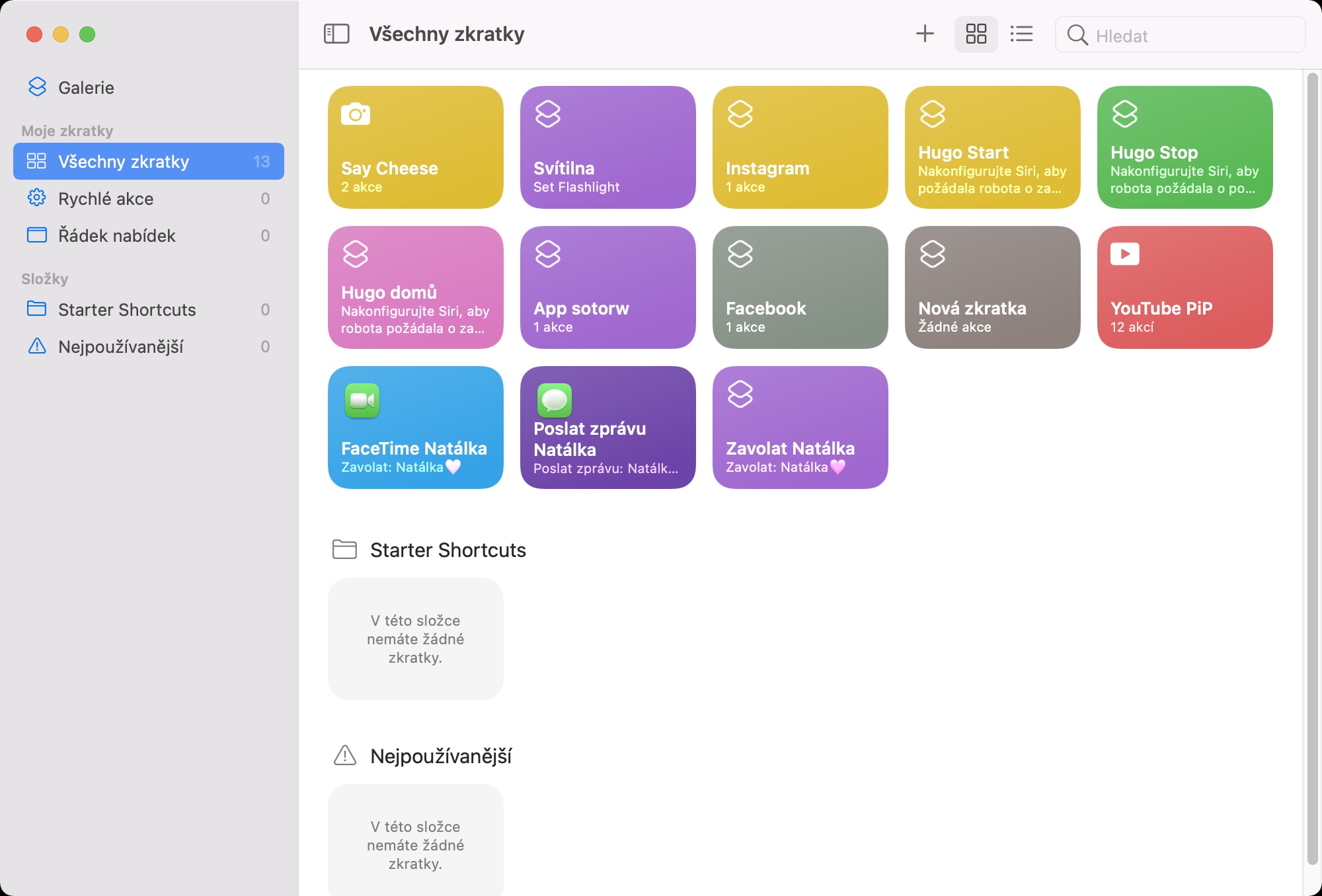The image size is (1322, 896).
Task: Open Starter Shortcuts folder in sidebar
Action: 127,310
